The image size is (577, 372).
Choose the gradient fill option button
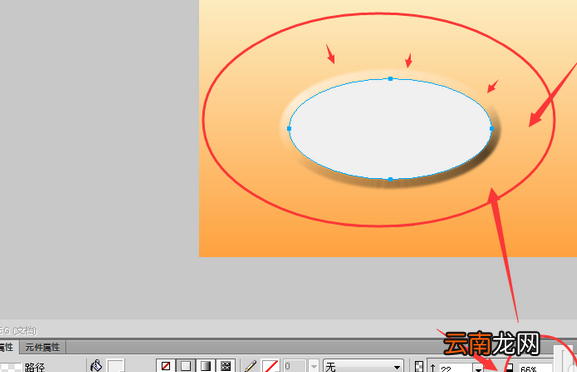click(x=206, y=366)
